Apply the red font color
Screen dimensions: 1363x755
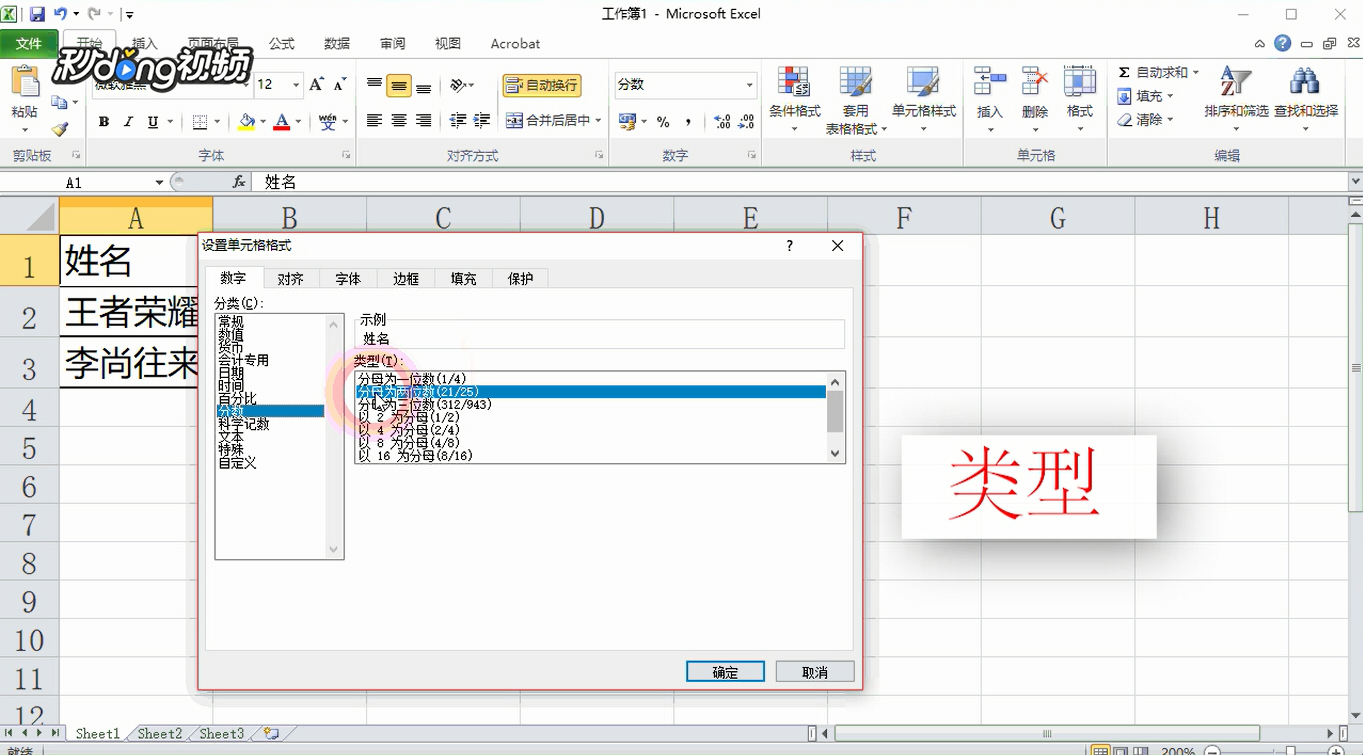coord(282,122)
